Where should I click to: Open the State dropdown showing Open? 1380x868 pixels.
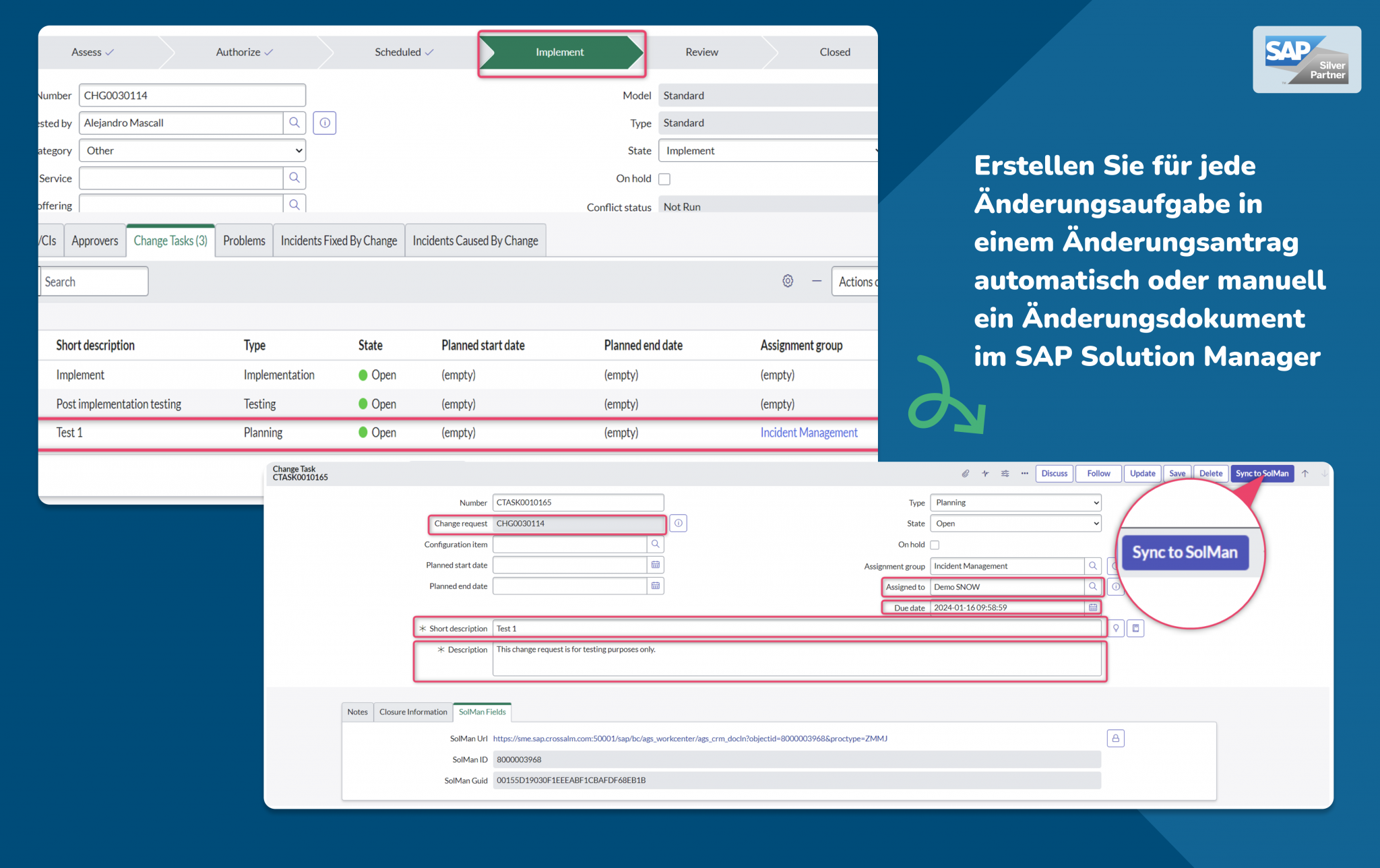[1015, 523]
